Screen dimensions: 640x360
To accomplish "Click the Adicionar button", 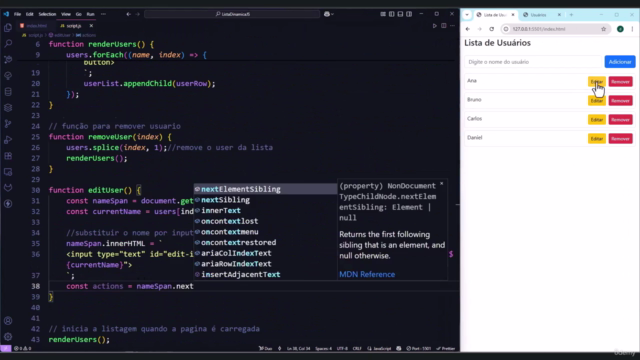I will 620,62.
